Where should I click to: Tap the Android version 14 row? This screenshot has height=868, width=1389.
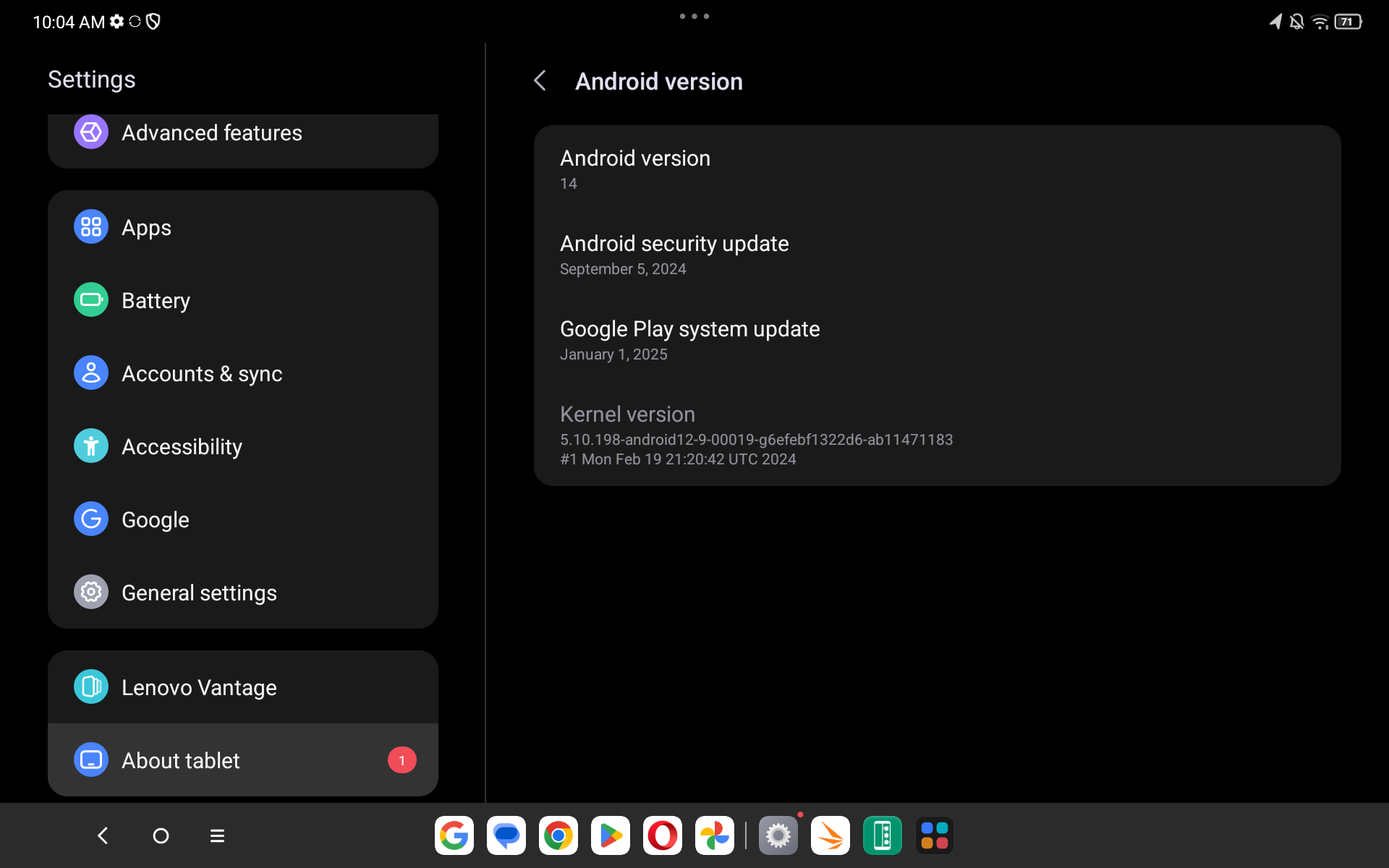coord(938,169)
